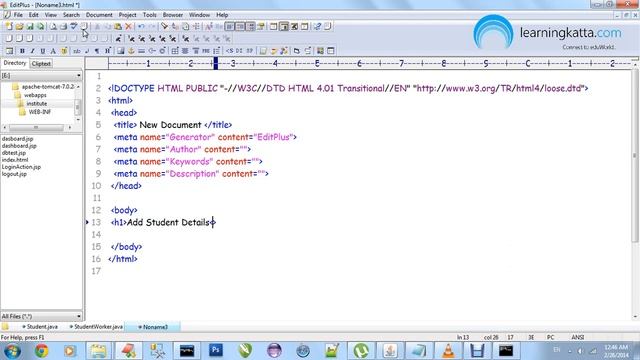The height and width of the screenshot is (360, 640).
Task: Apply Bold HTML formatting
Action: coord(22,51)
